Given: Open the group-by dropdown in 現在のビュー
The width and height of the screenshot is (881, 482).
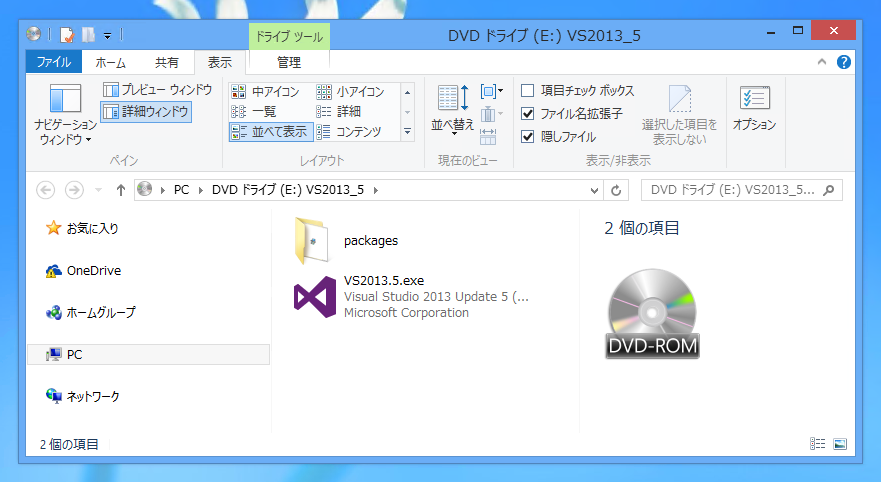Looking at the screenshot, I should pyautogui.click(x=491, y=91).
